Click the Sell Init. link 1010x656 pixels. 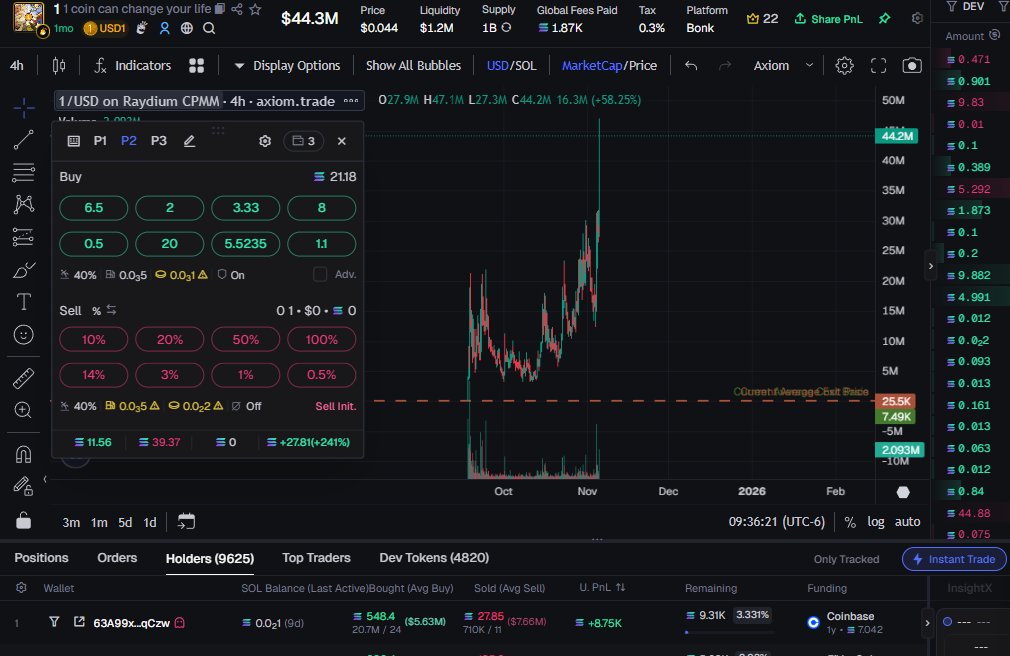pos(336,406)
